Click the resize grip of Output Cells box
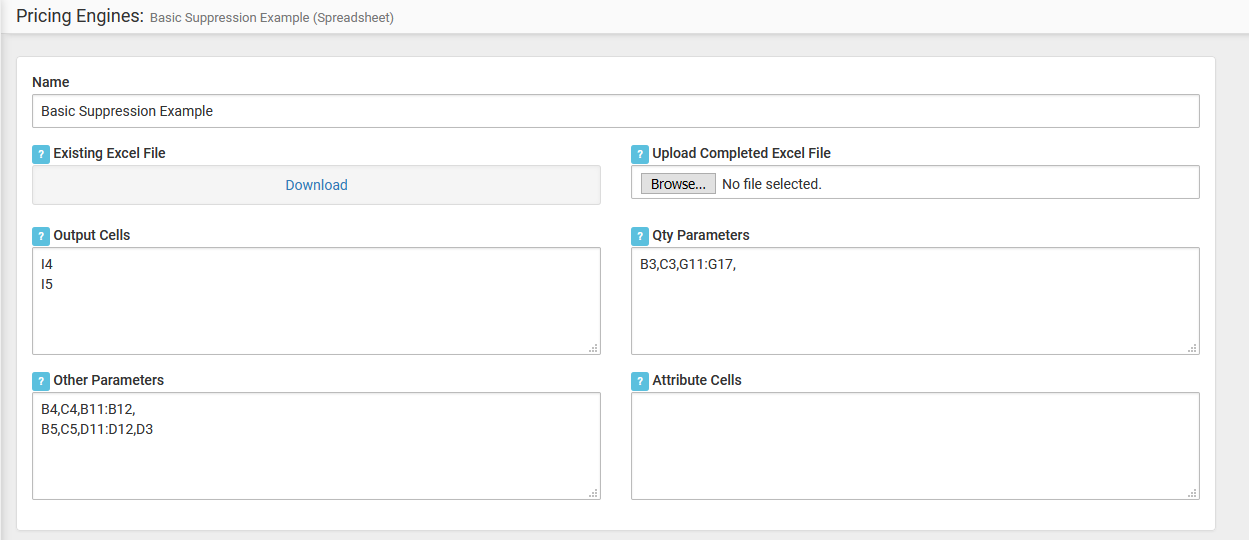This screenshot has height=540, width=1249. pyautogui.click(x=593, y=348)
